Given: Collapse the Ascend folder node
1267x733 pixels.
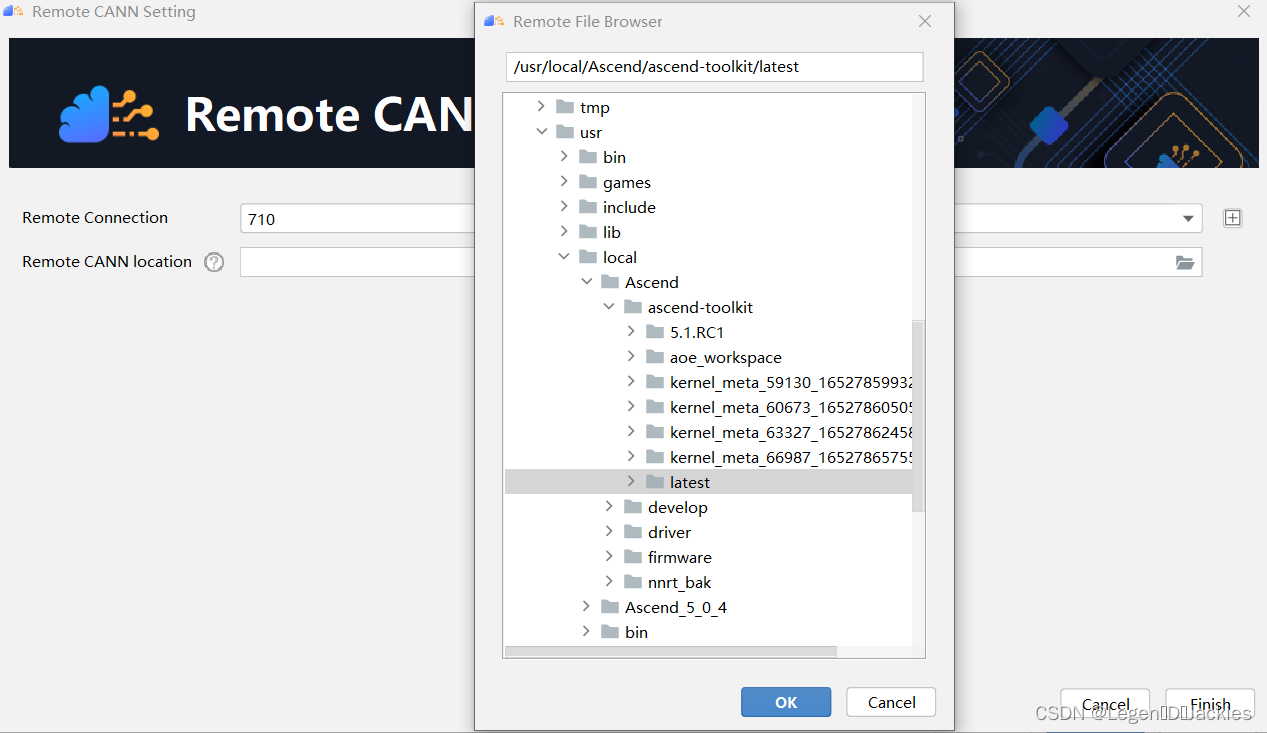Looking at the screenshot, I should click(x=586, y=282).
